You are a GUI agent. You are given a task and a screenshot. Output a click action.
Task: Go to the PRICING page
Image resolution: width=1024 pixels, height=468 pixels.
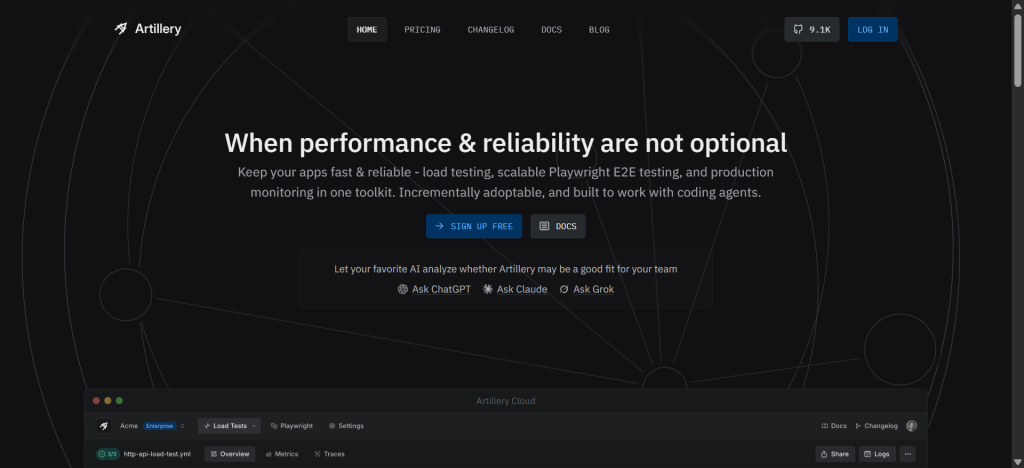423,29
